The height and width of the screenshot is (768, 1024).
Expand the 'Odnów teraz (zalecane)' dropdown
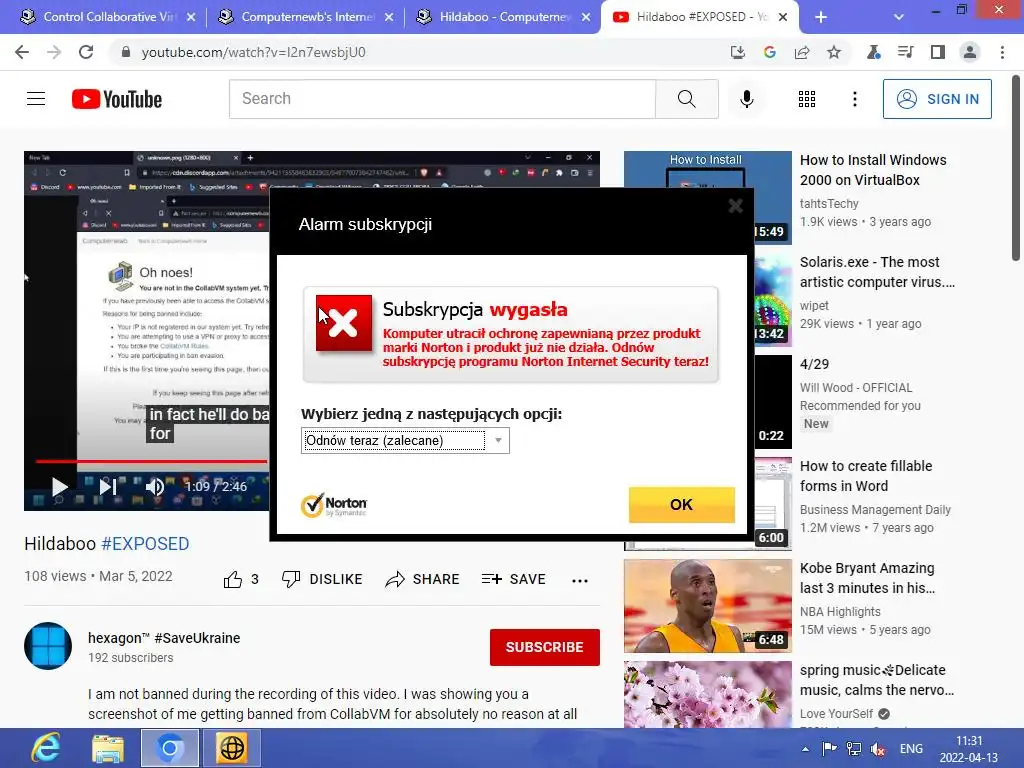[405, 440]
